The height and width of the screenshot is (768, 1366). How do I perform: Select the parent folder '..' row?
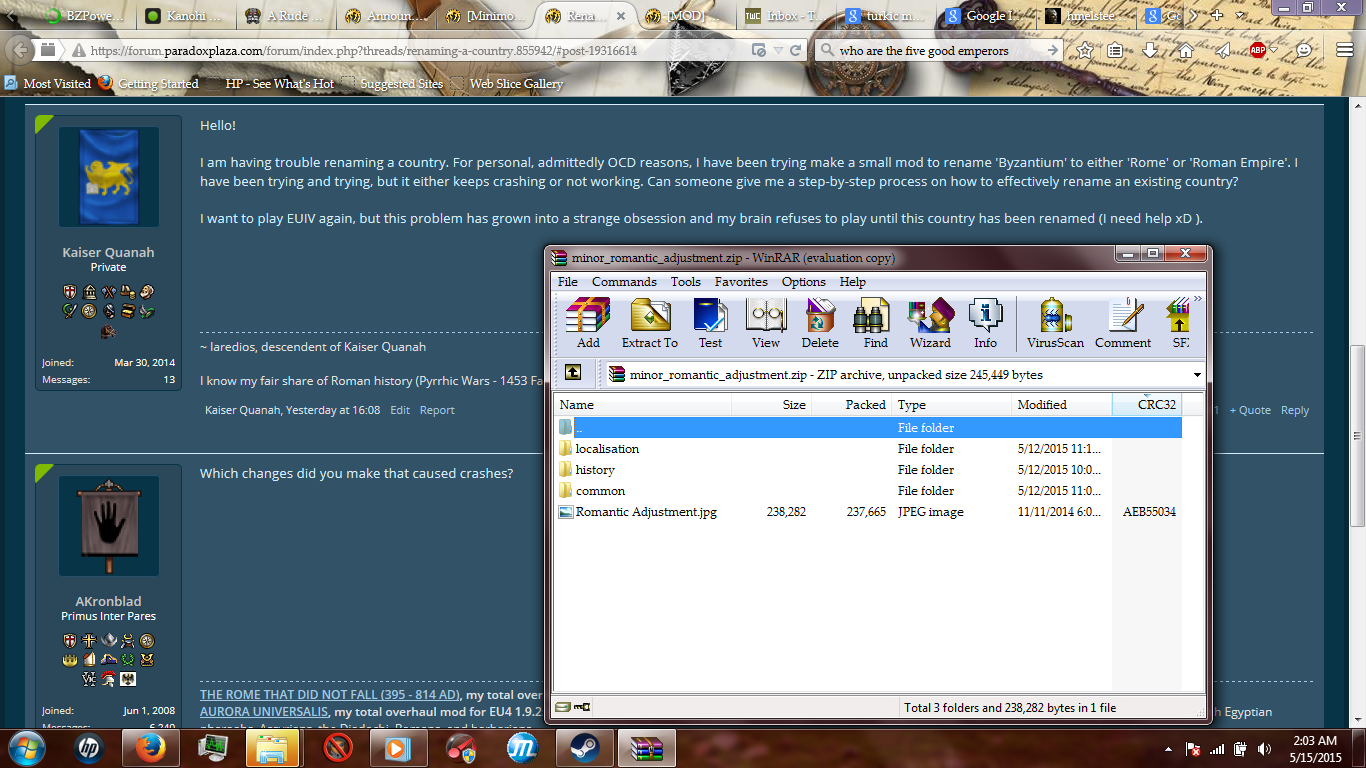[x=868, y=428]
